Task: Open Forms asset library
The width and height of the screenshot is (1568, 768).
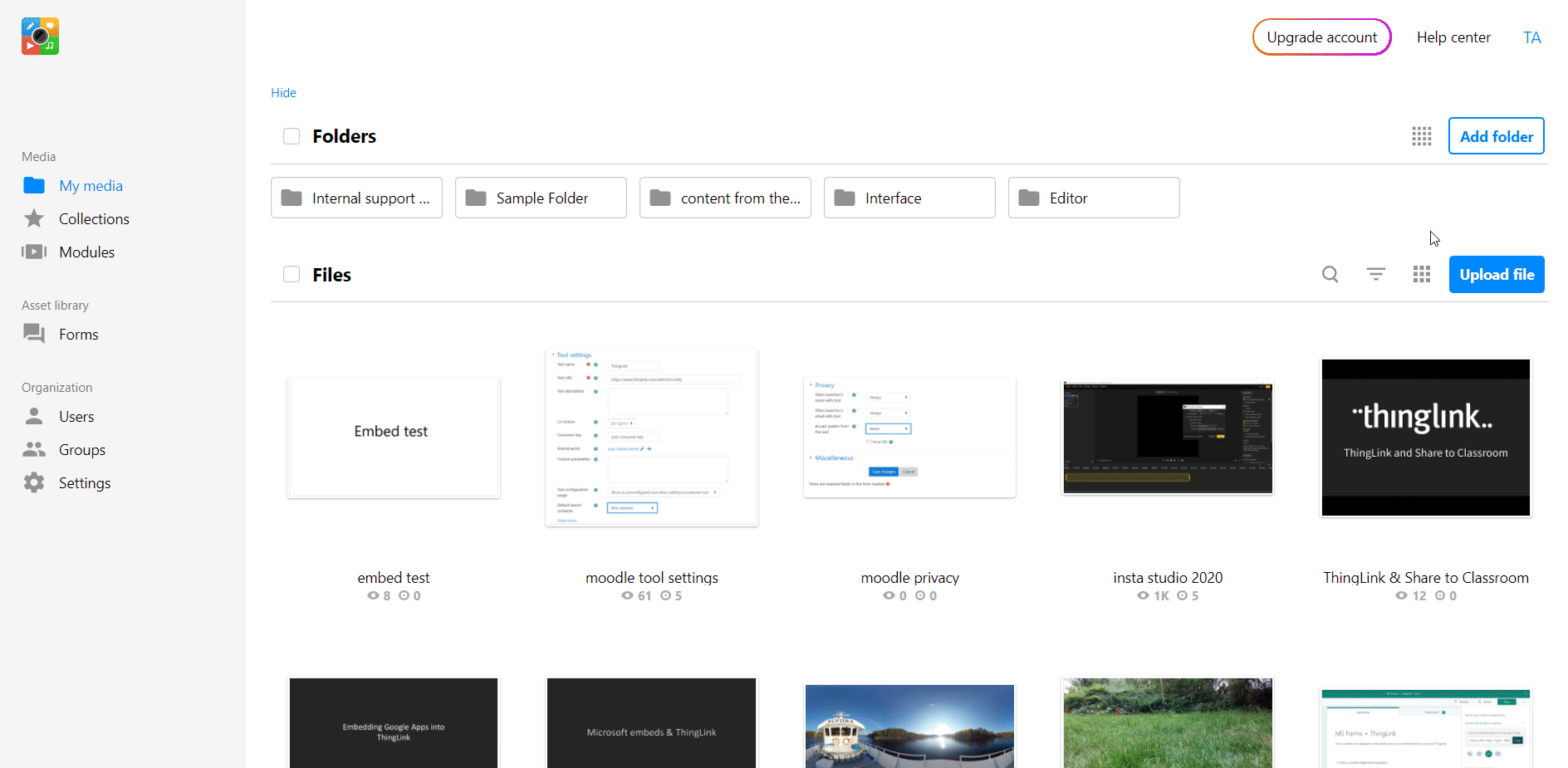Action: (x=78, y=335)
